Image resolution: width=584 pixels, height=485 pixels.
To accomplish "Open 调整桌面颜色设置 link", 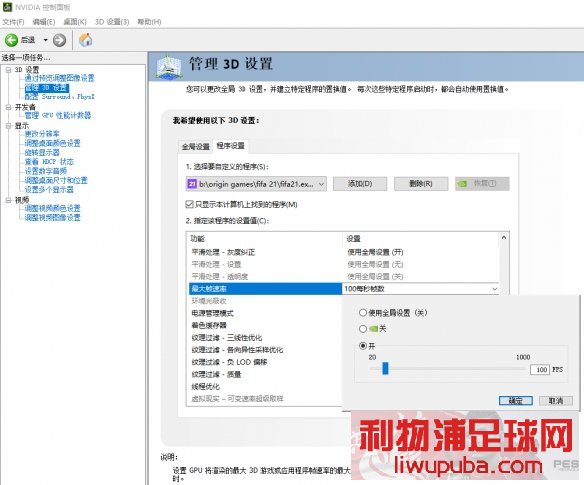I will coord(53,143).
